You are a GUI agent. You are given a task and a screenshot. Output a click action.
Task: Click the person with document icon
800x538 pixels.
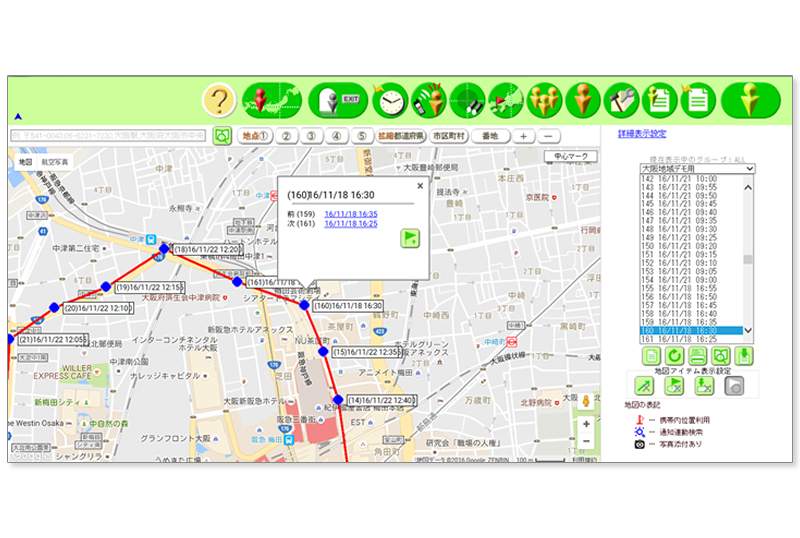(659, 101)
